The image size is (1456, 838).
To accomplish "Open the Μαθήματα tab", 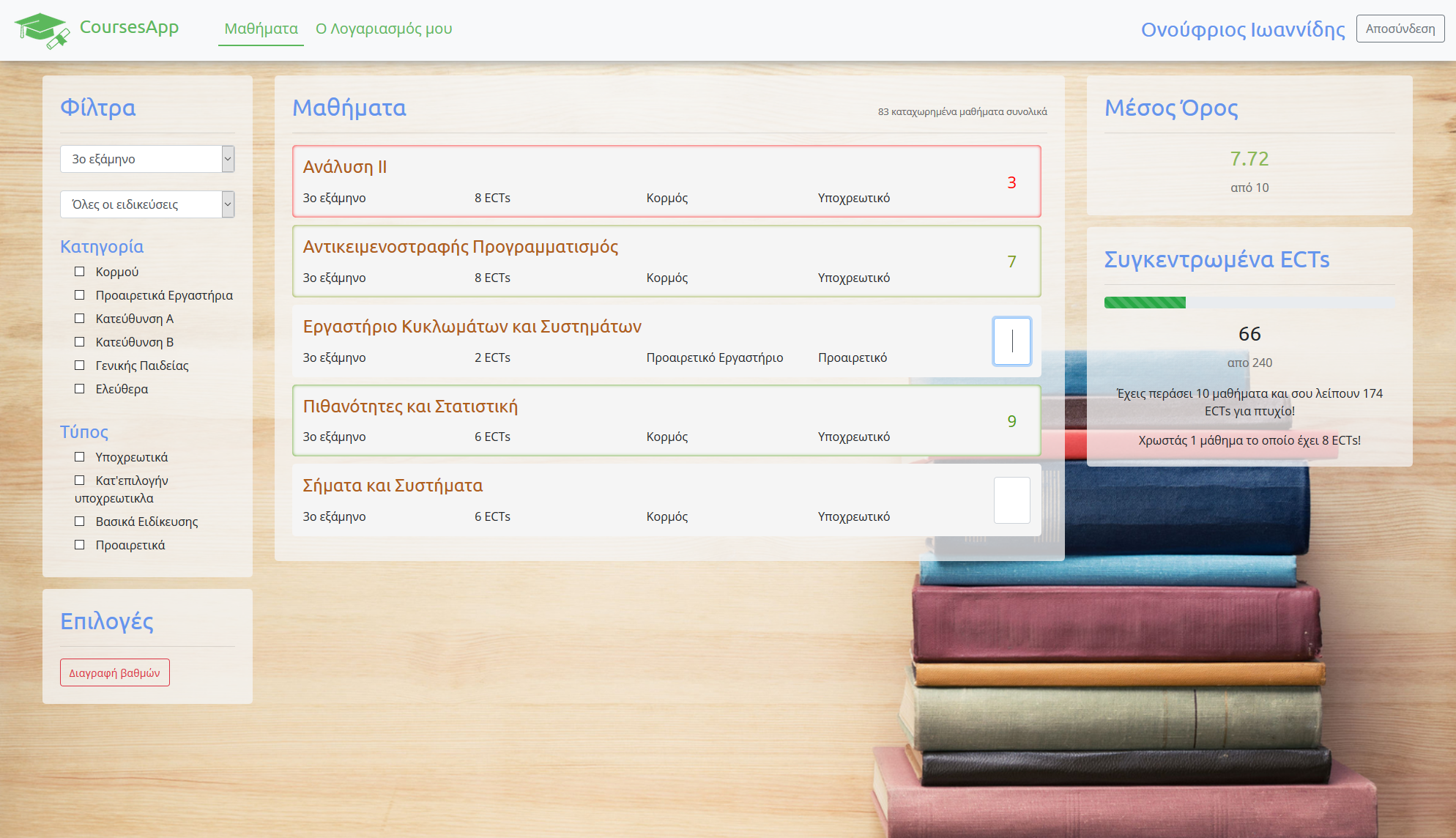I will pyautogui.click(x=261, y=29).
